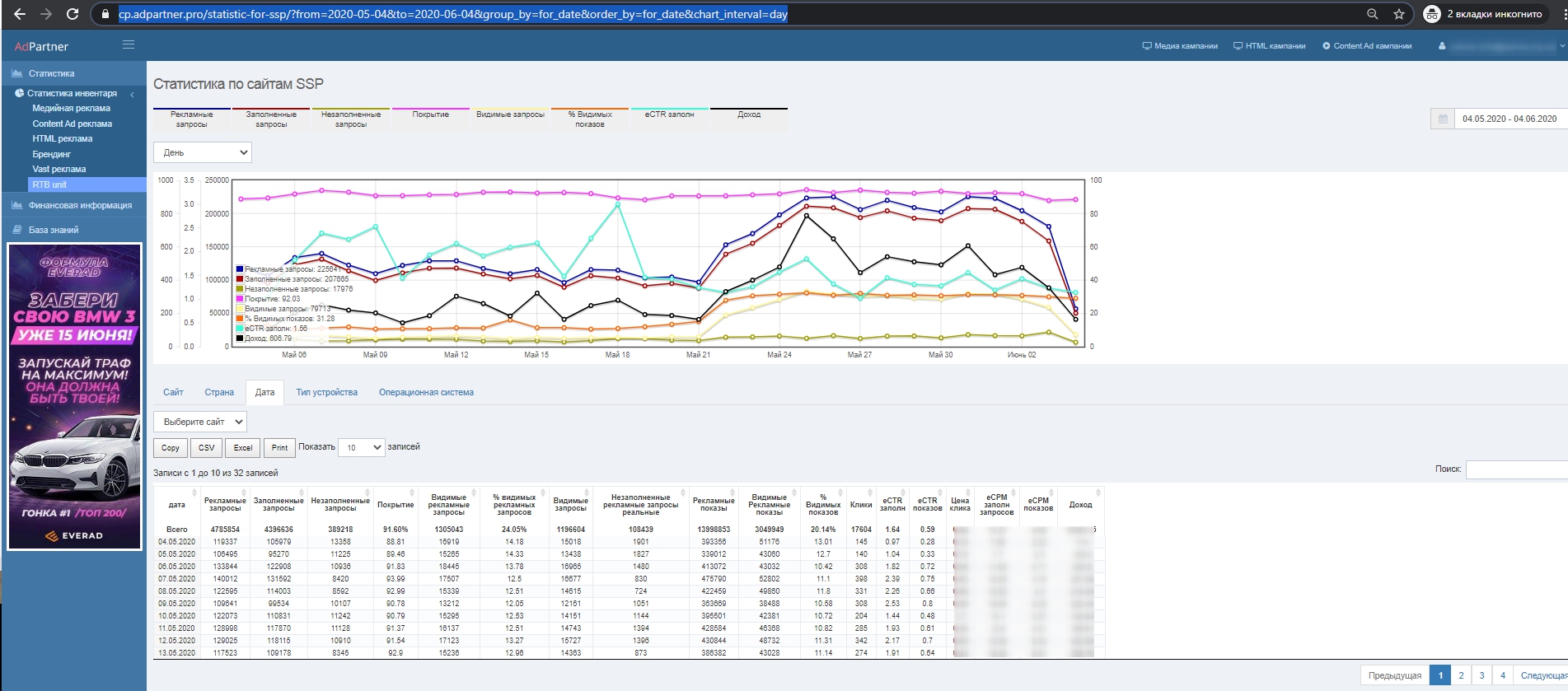
Task: Open the Выберите сайт dropdown
Action: [x=199, y=422]
